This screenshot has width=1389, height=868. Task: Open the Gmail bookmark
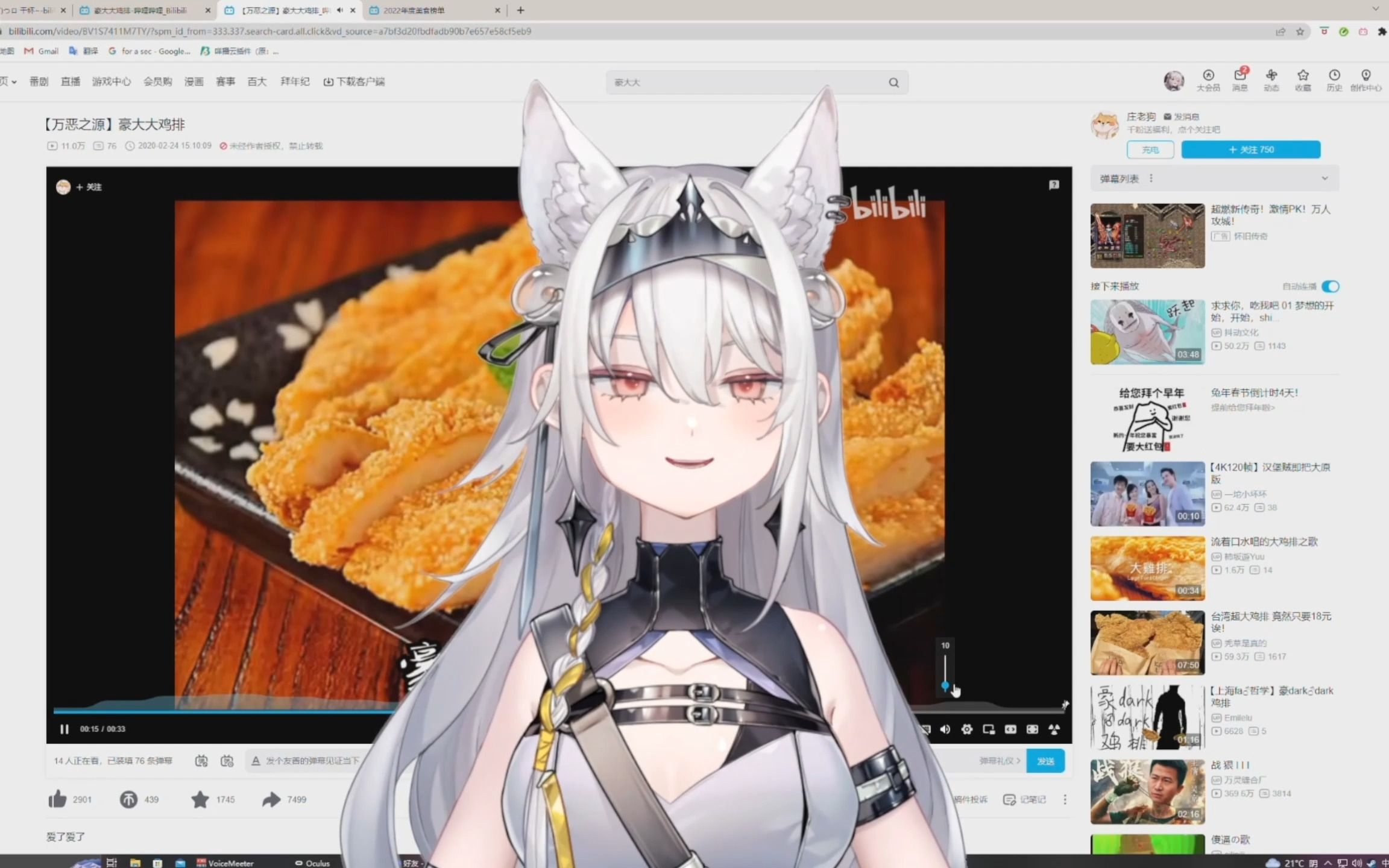point(42,51)
